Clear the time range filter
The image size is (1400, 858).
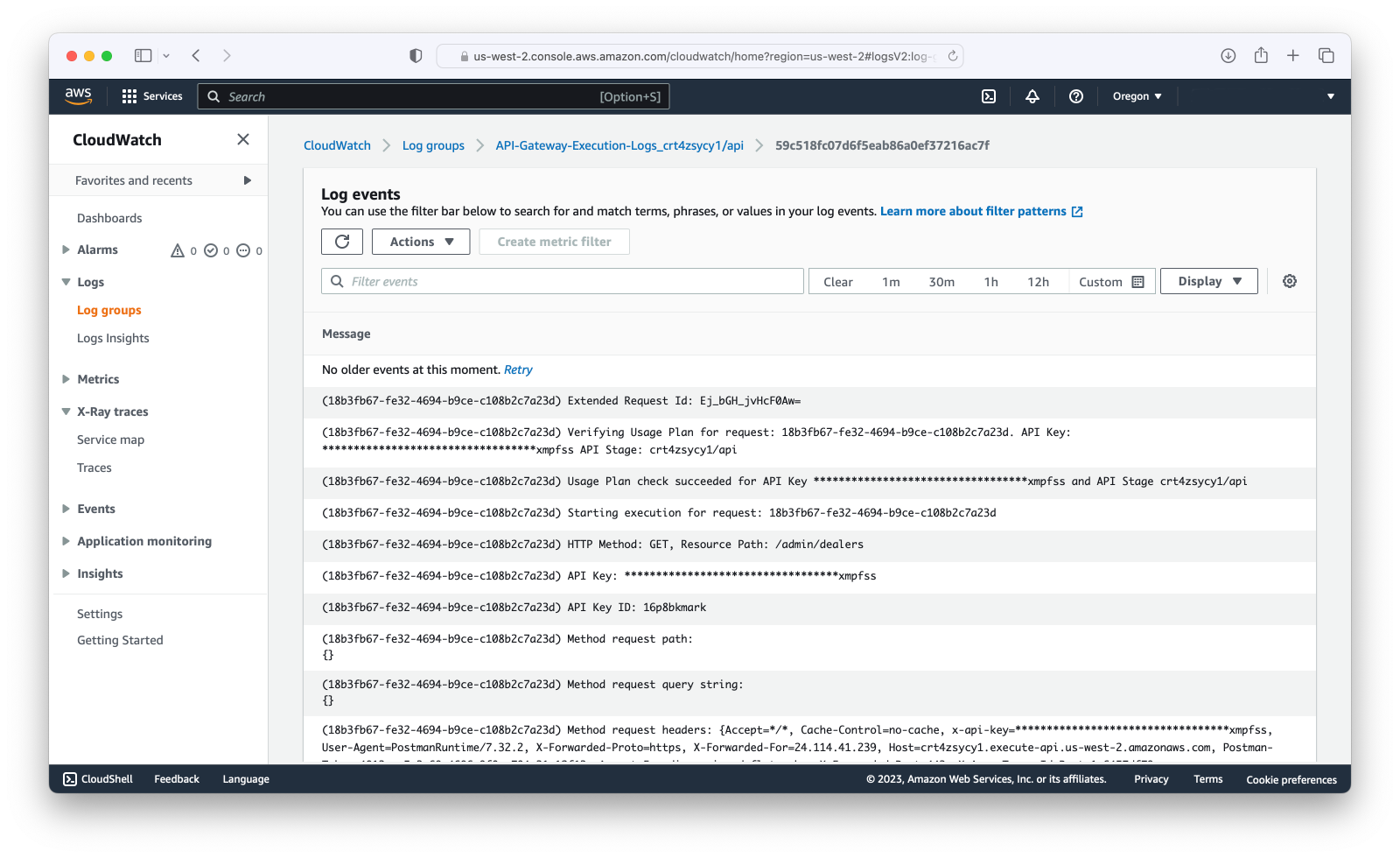838,282
